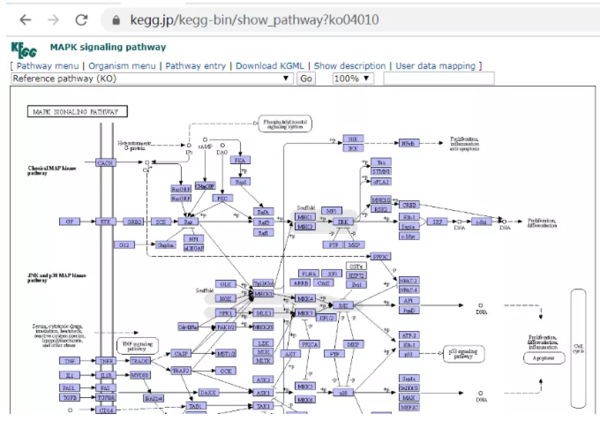Click the Cell cycle pathway node
Image resolution: width=600 pixels, height=421 pixels.
[x=580, y=343]
